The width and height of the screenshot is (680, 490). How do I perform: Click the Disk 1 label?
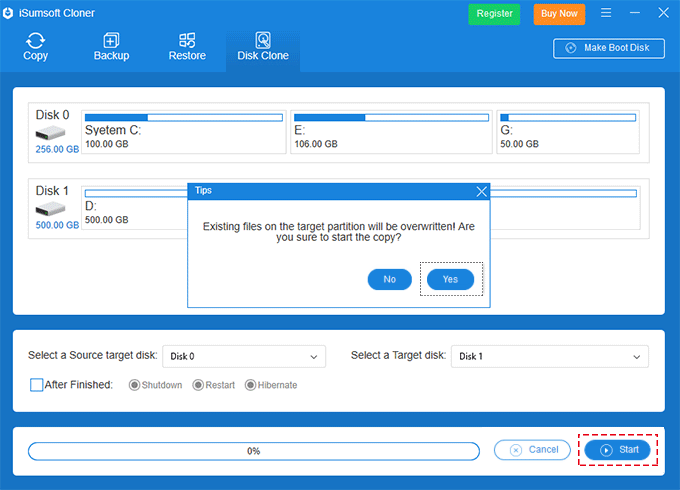tap(52, 191)
